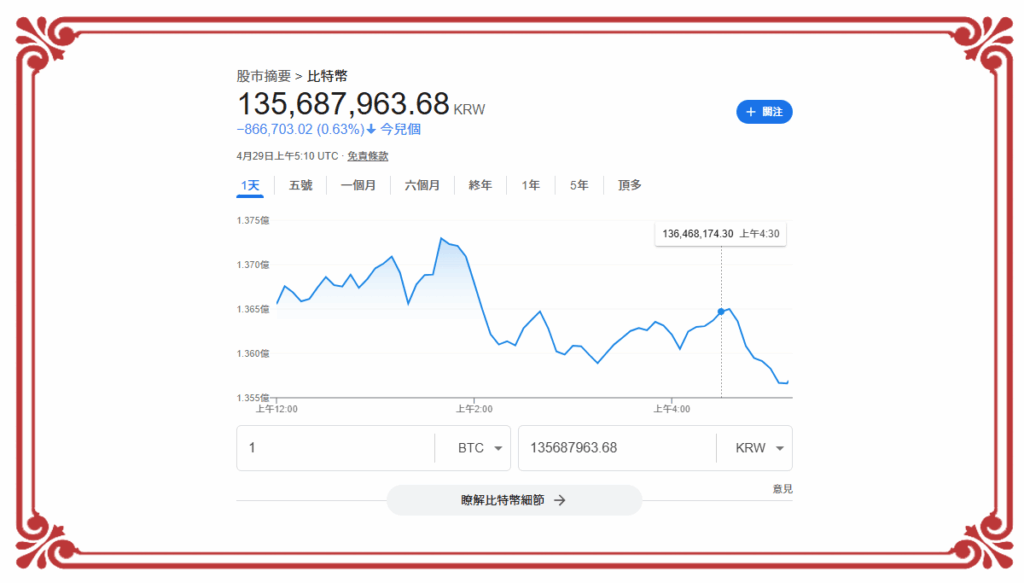Click the change value −866,703.02 (0.63%)
This screenshot has height=583, width=1024.
(300, 129)
